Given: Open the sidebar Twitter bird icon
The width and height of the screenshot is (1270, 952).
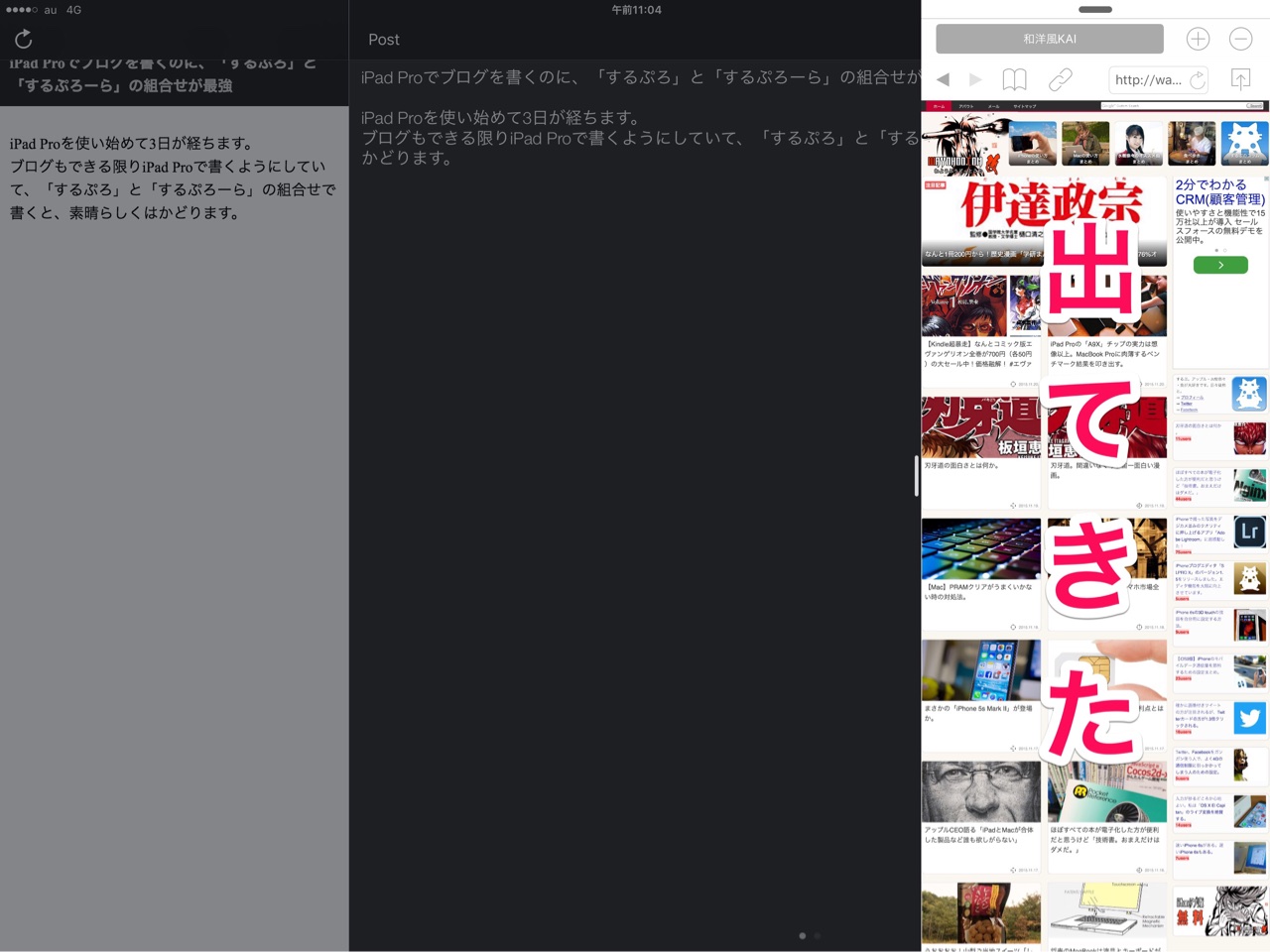Looking at the screenshot, I should (x=1249, y=718).
